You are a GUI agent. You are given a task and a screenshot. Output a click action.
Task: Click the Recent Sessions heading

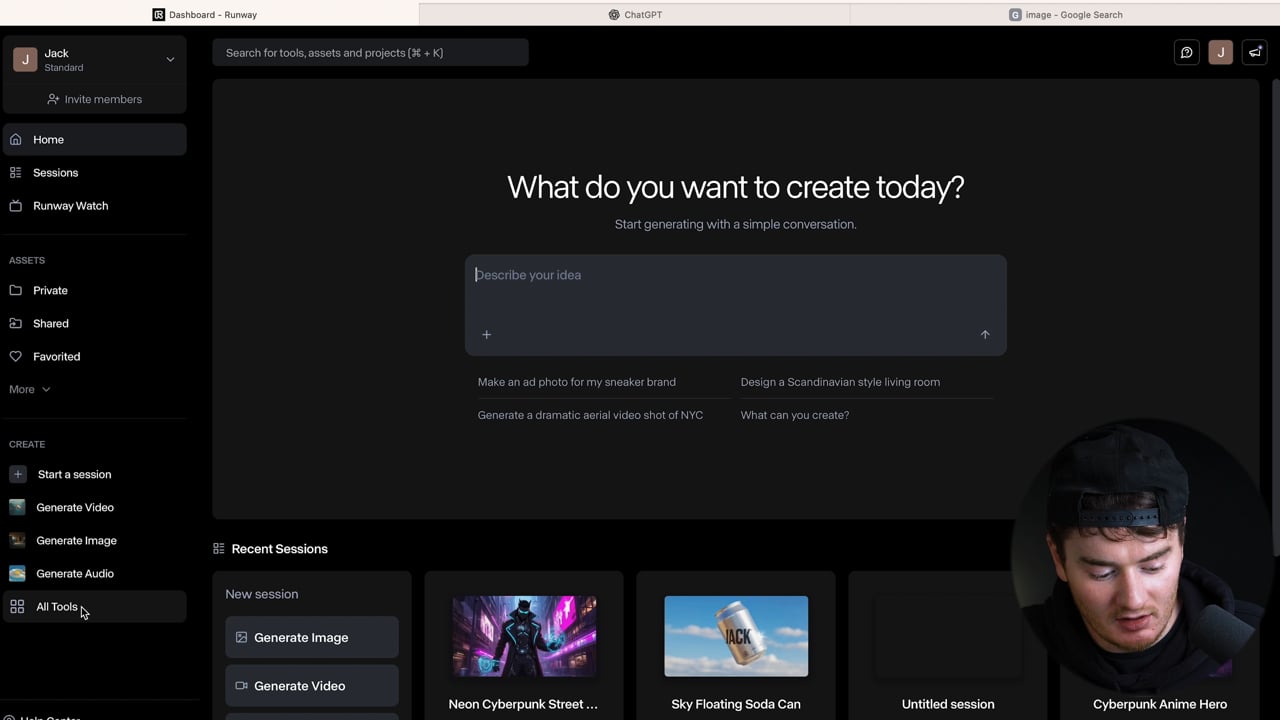click(x=280, y=549)
